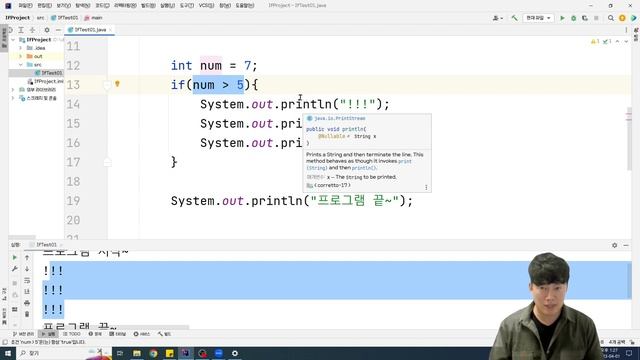Build the project with the hammer icon
The width and height of the screenshot is (640, 360).
[x=514, y=18]
